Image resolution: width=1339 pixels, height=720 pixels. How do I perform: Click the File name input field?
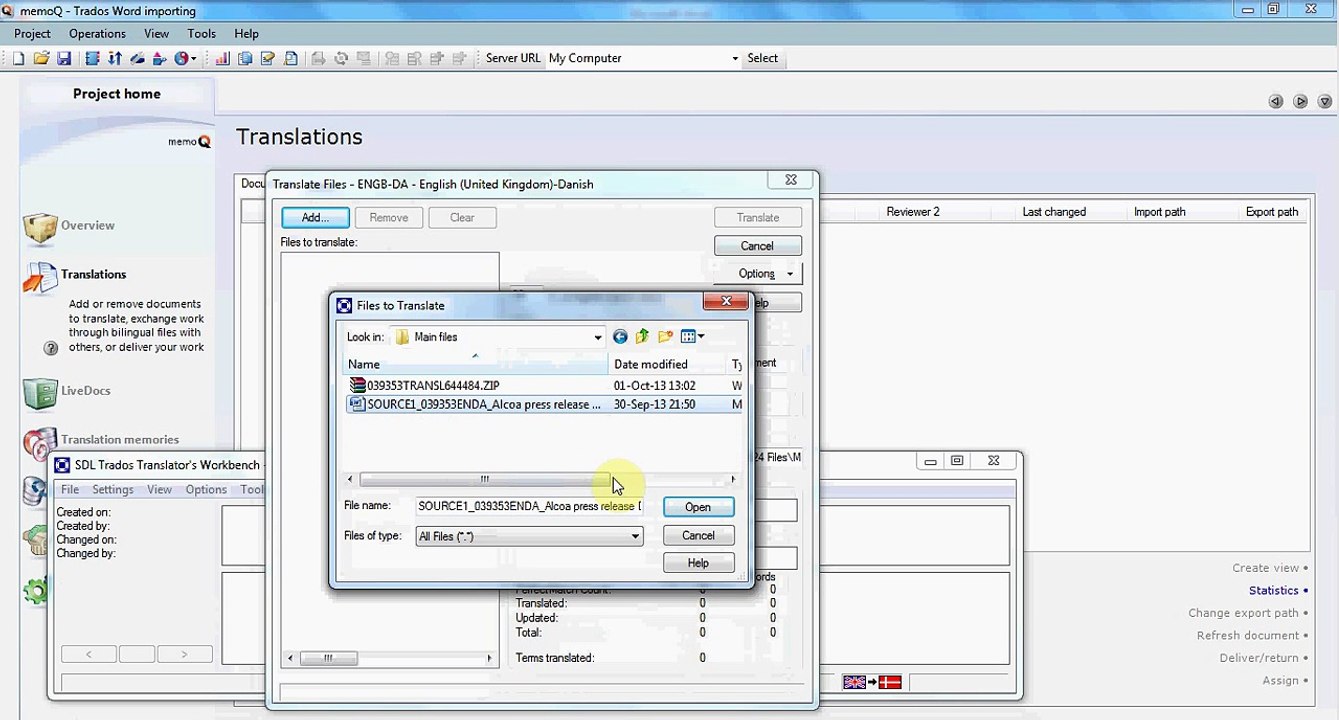click(x=529, y=507)
